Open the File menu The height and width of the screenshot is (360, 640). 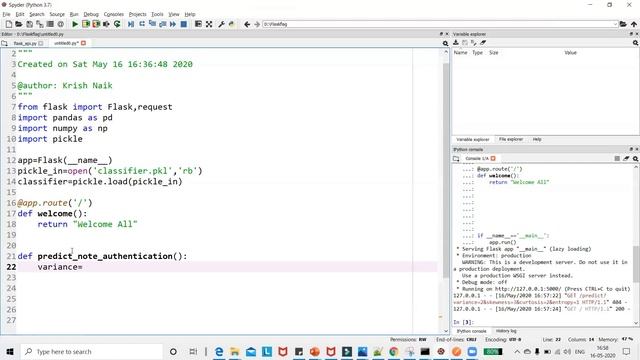7,14
